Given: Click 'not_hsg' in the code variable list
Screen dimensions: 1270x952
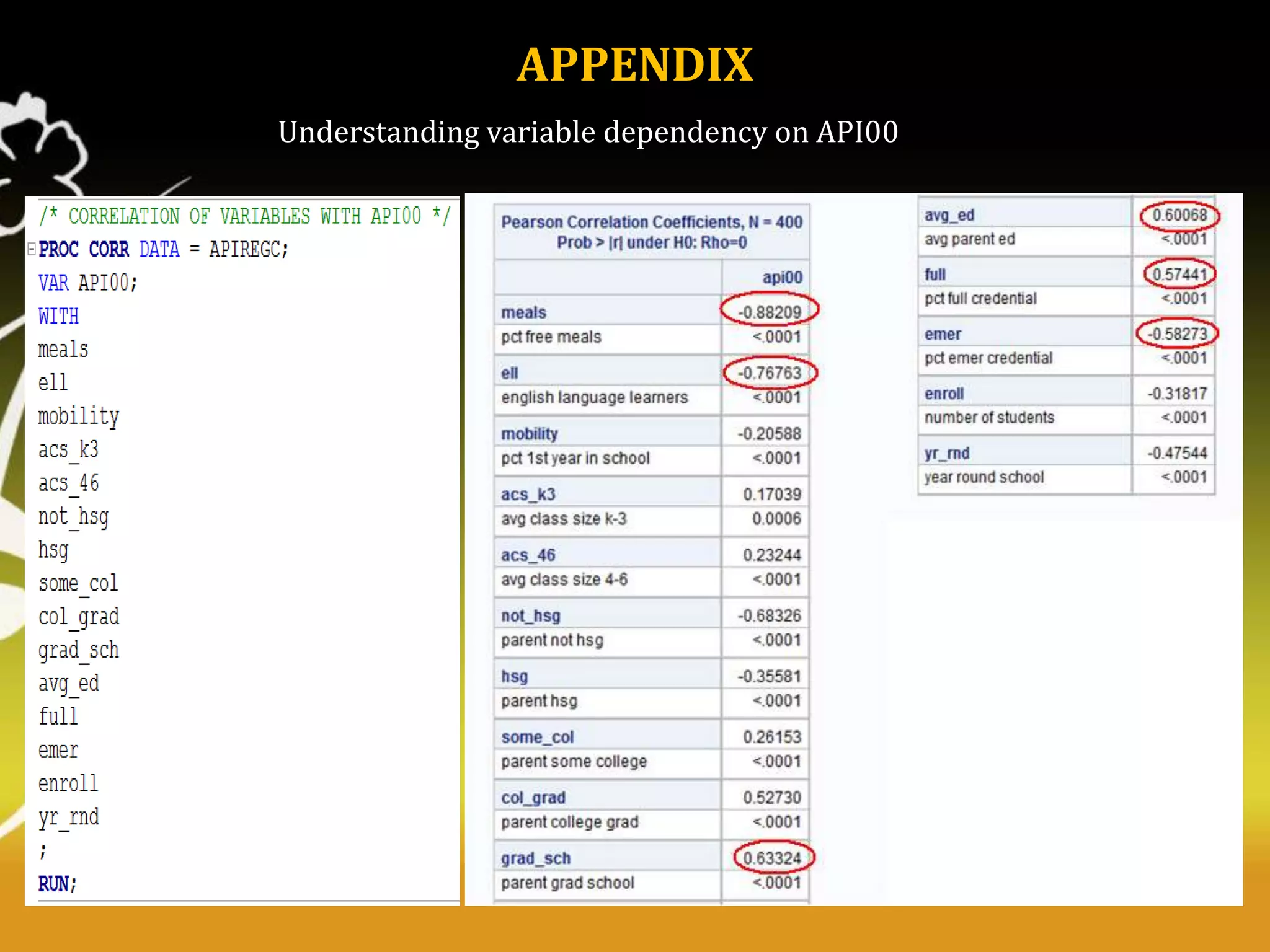Looking at the screenshot, I should coord(73,517).
